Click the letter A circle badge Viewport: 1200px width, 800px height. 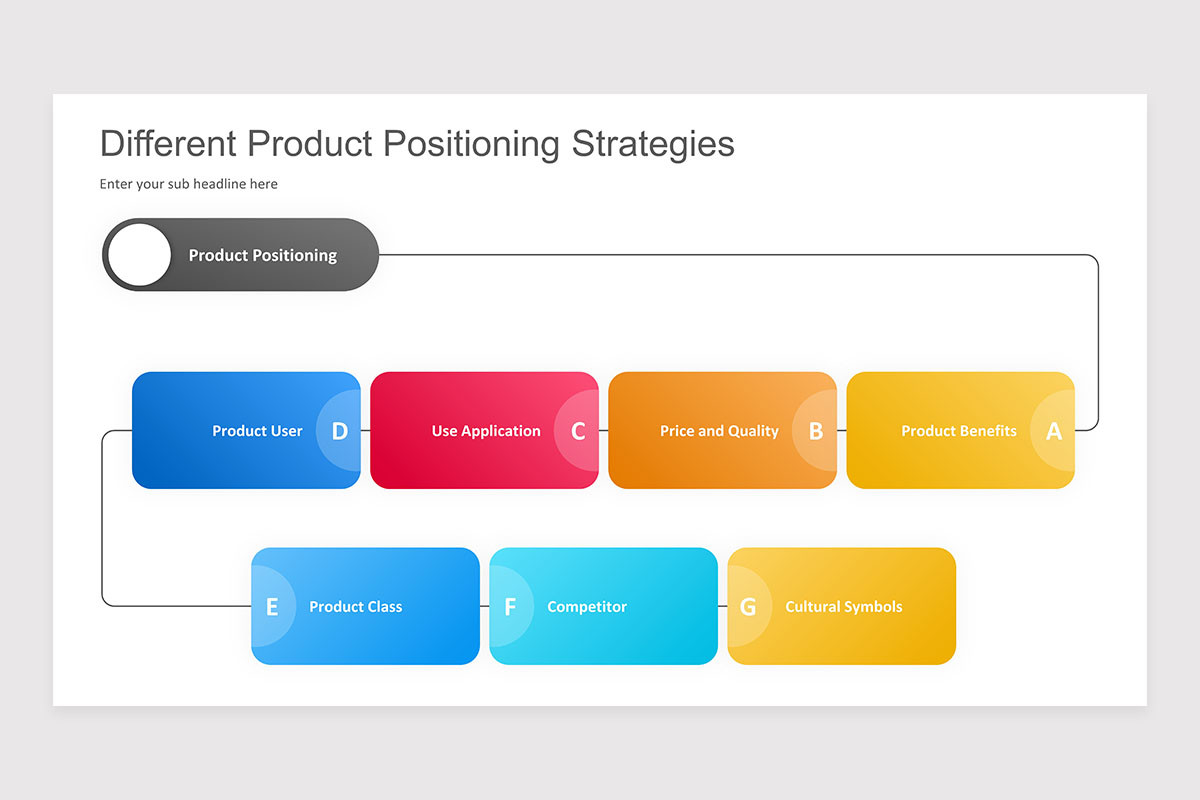click(x=1053, y=431)
